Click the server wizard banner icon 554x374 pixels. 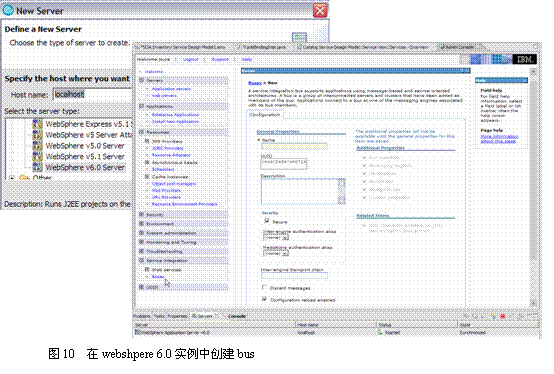(x=299, y=37)
